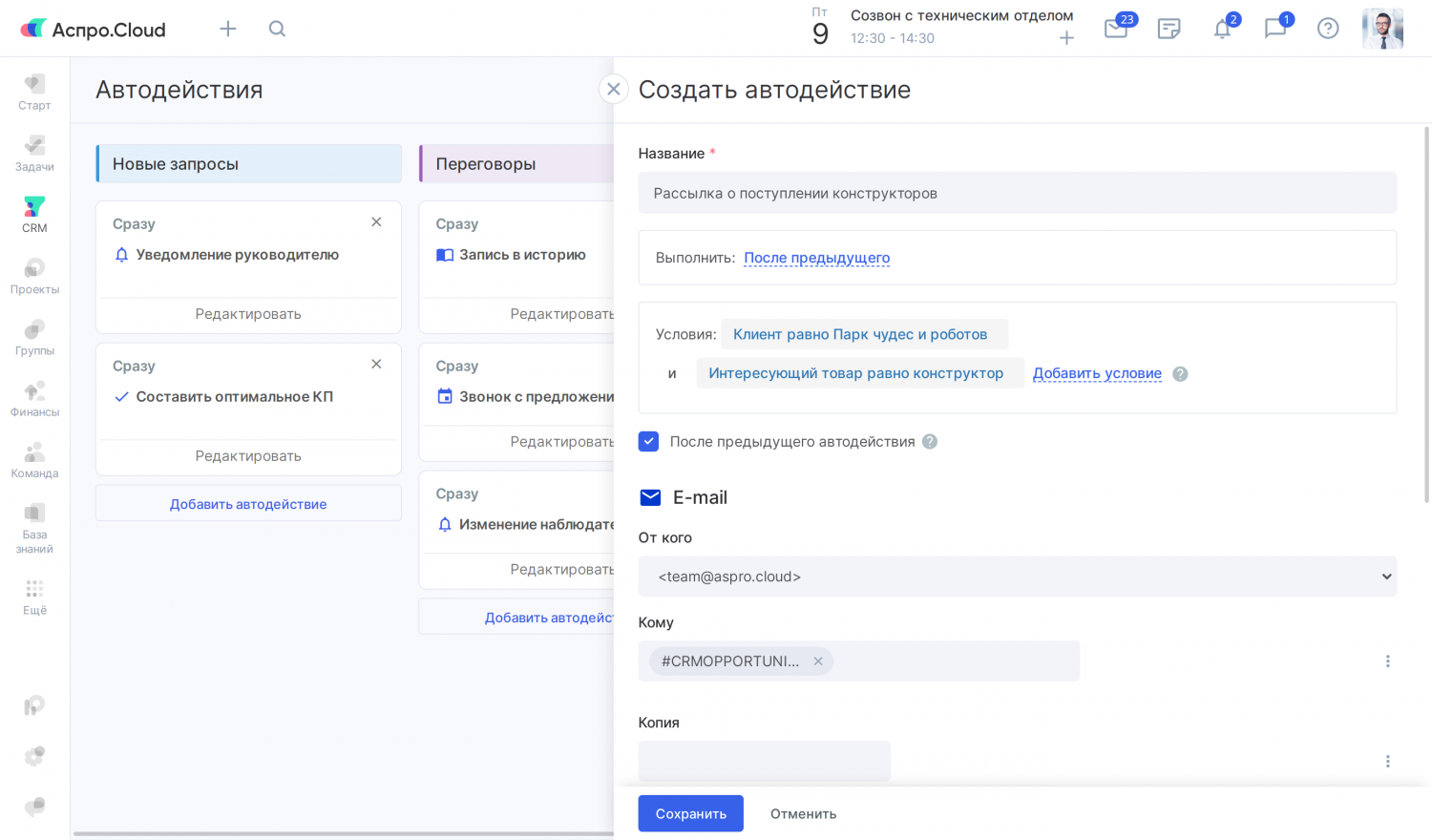Open the notes icon in top bar
This screenshot has height=840, width=1432.
(x=1169, y=29)
